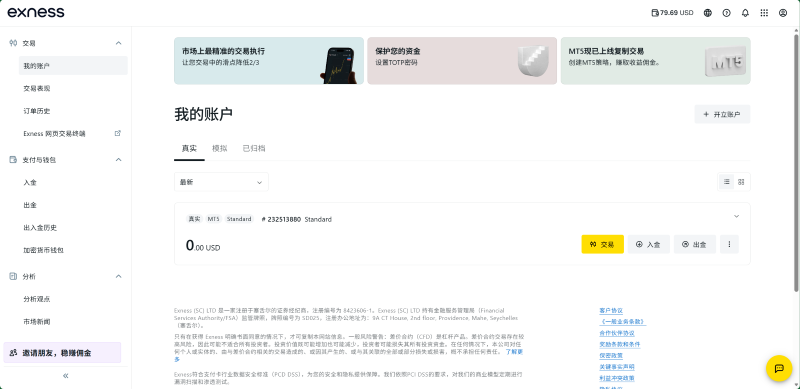Viewport: 800px width, 389px height.
Task: Open the 保密政策 link
Action: click(611, 355)
